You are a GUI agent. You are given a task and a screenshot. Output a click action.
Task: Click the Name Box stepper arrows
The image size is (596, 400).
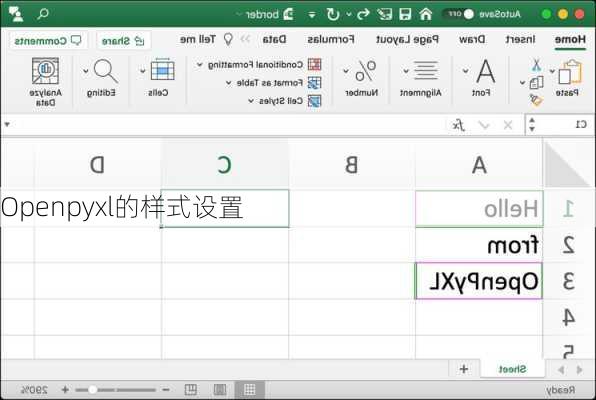tap(532, 124)
